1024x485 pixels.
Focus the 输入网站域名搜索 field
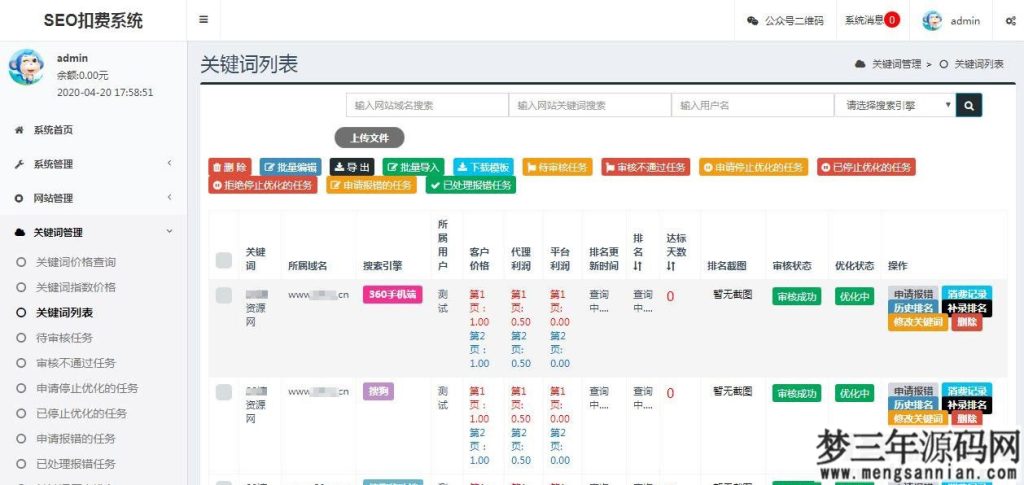click(x=427, y=104)
